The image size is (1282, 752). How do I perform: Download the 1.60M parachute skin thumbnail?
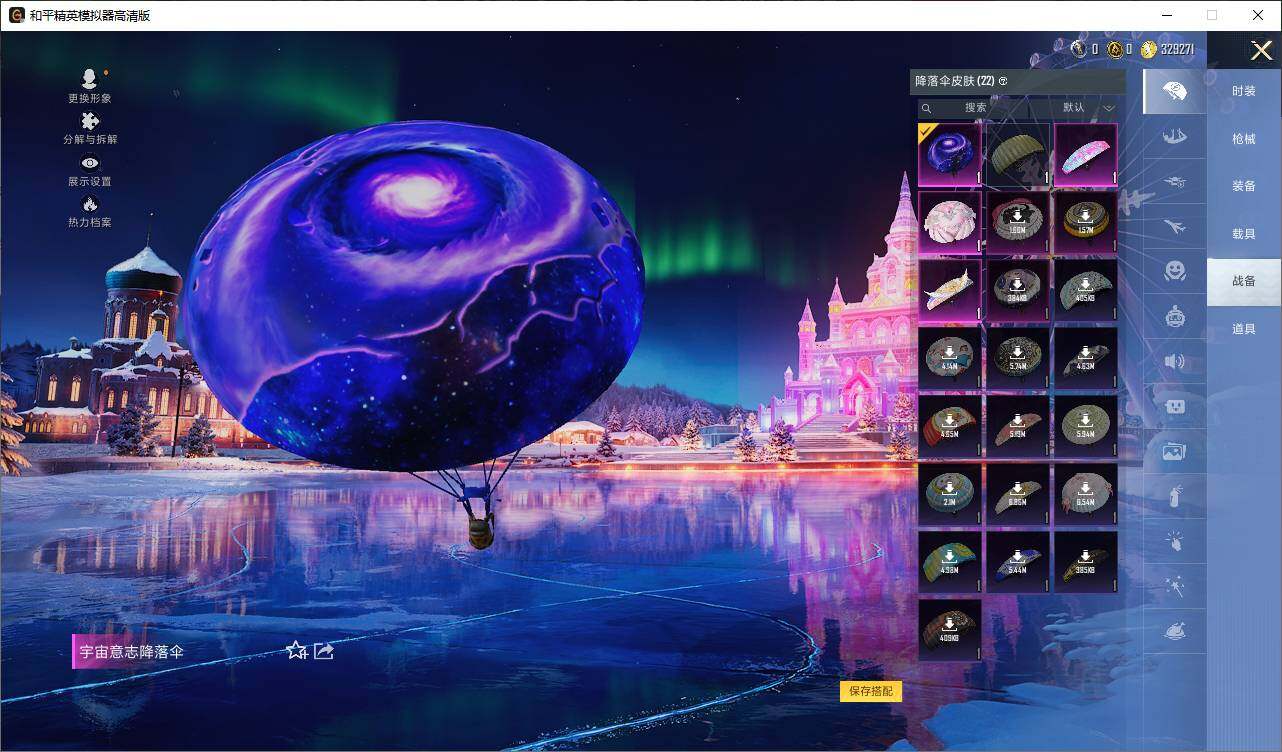click(x=1017, y=222)
